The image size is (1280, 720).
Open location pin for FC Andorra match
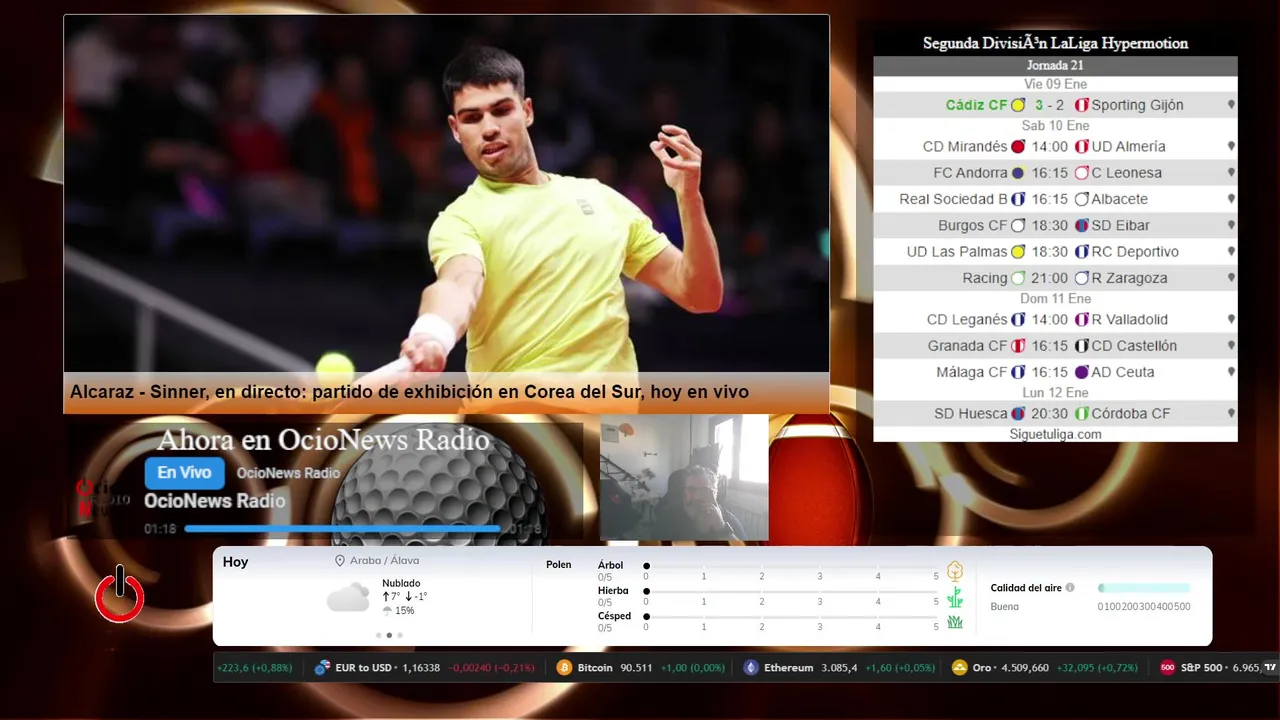click(x=1231, y=173)
